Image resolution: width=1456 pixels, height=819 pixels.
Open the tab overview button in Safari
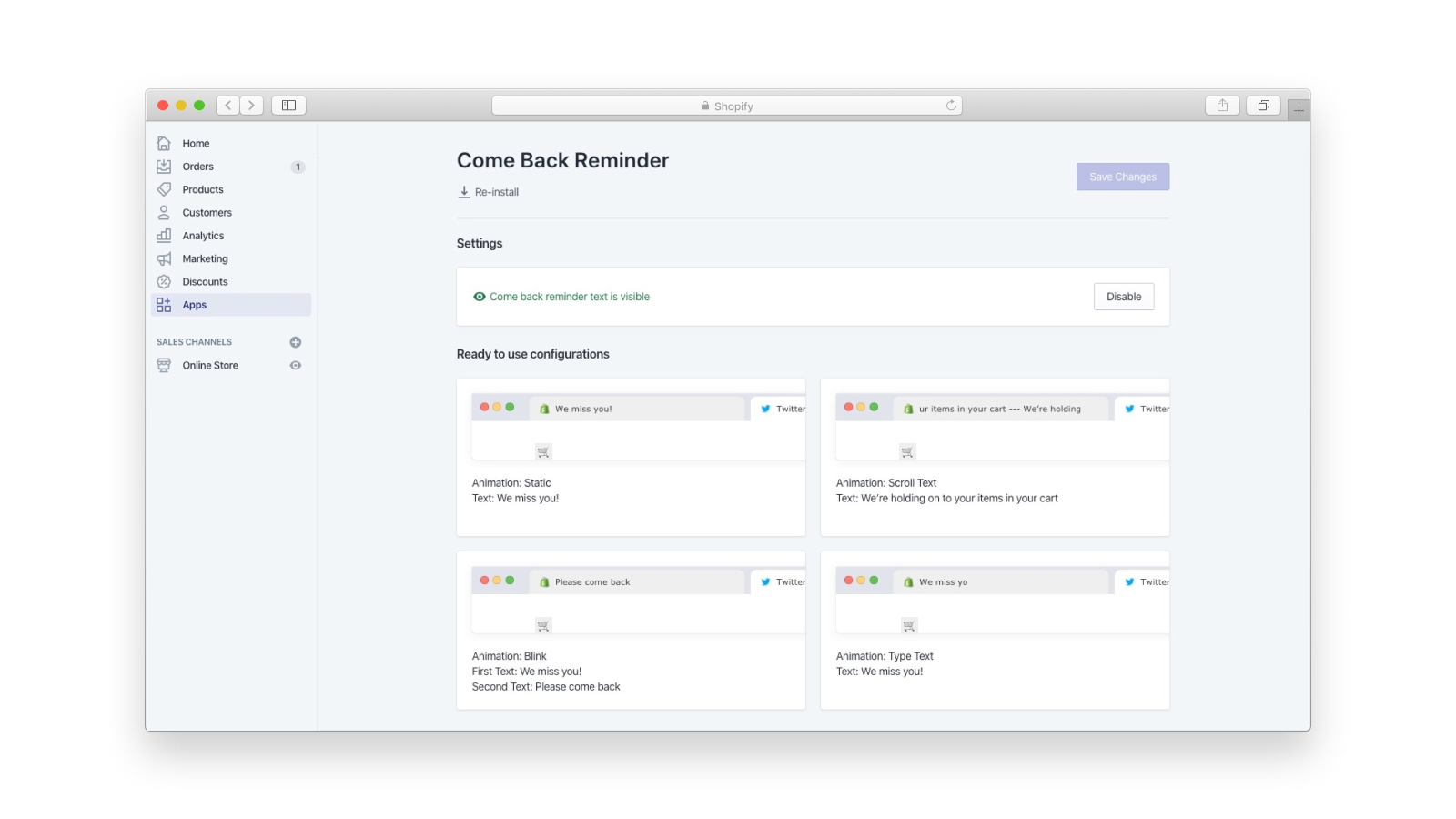(1264, 105)
